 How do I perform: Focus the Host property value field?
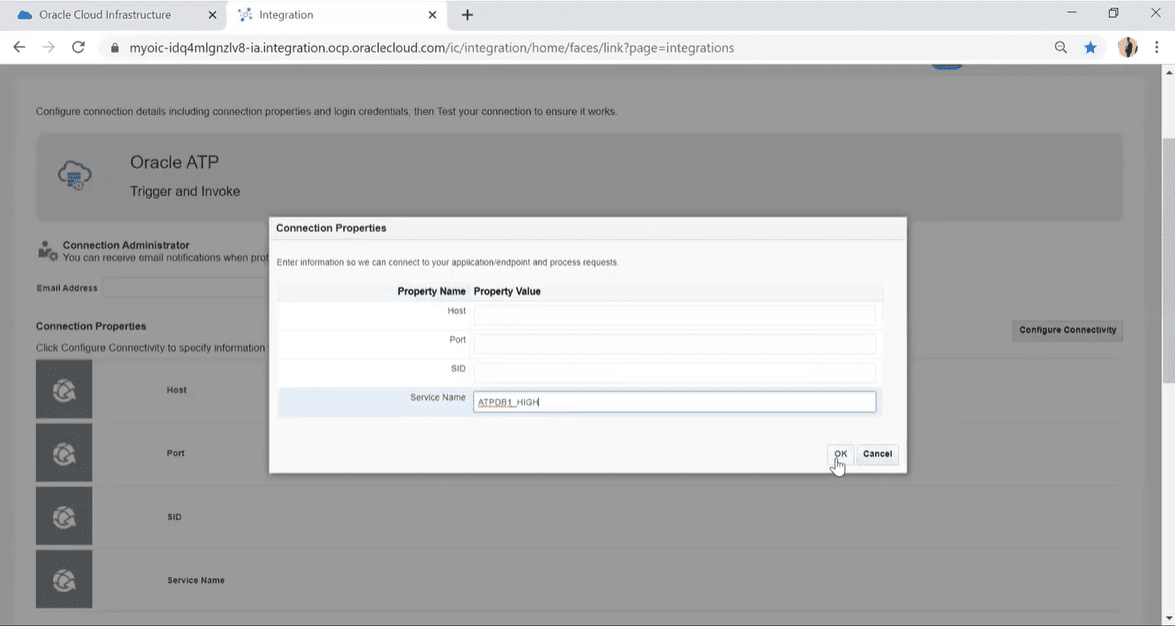click(674, 315)
